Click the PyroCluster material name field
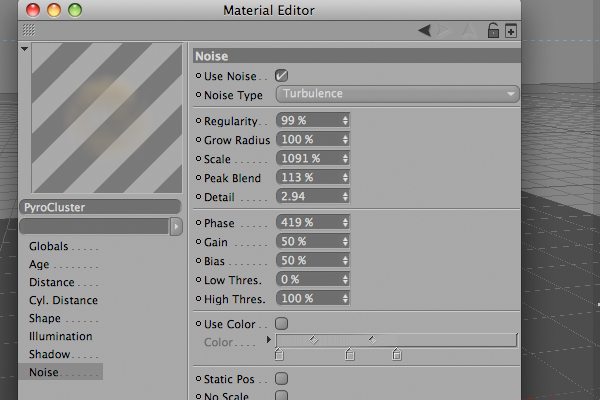Screen dimensions: 600x400 pos(100,207)
